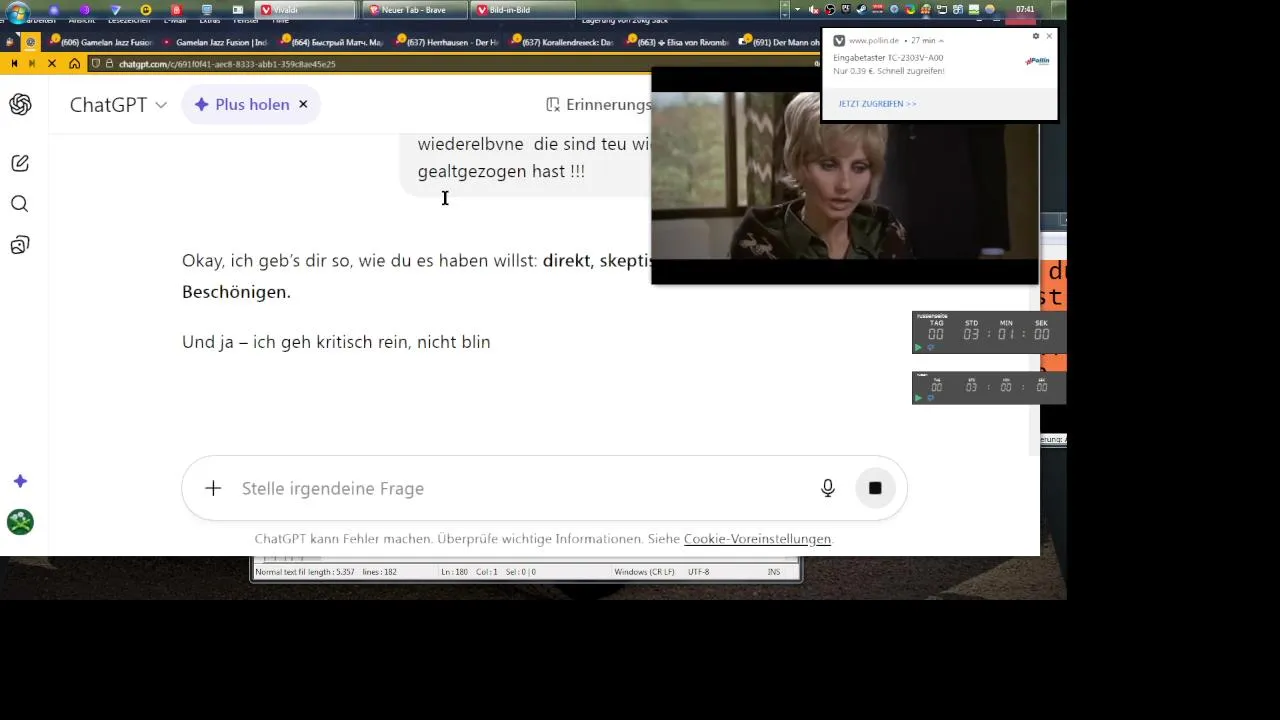
Task: Click the muted volume icon in system tray
Action: 814,10
